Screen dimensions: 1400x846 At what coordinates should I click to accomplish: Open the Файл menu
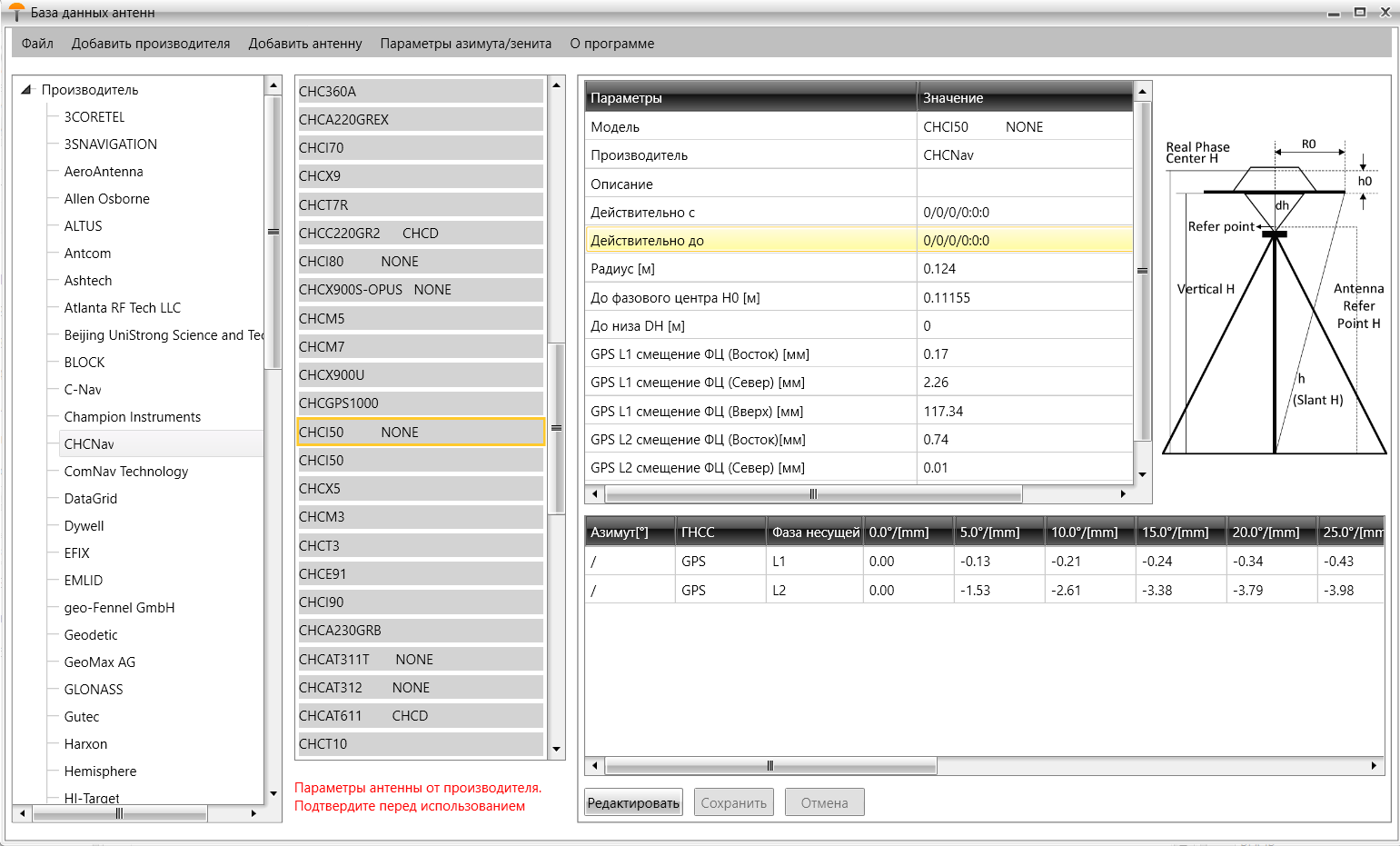37,44
